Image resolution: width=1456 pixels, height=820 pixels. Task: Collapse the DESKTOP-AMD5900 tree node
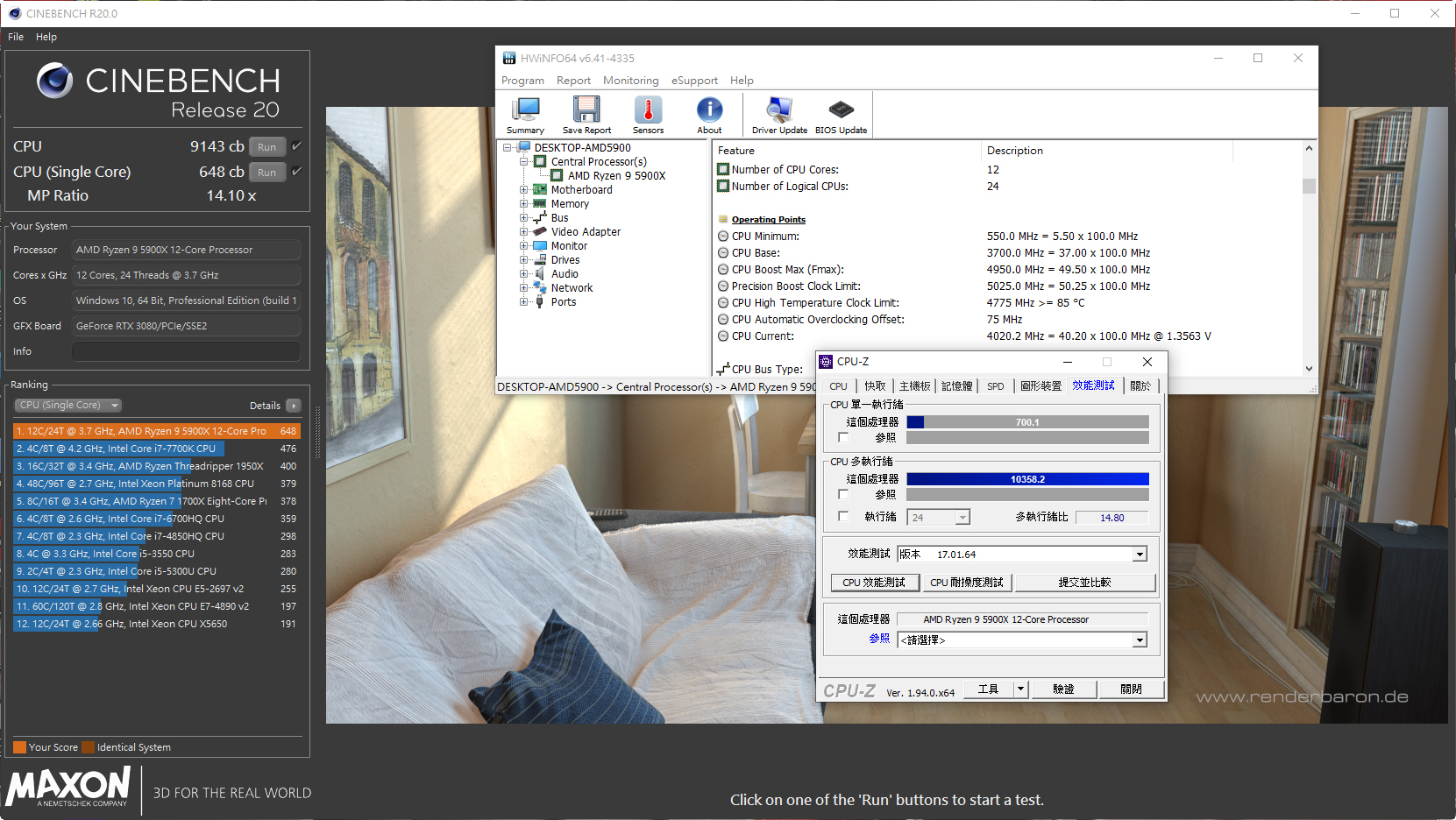(507, 147)
